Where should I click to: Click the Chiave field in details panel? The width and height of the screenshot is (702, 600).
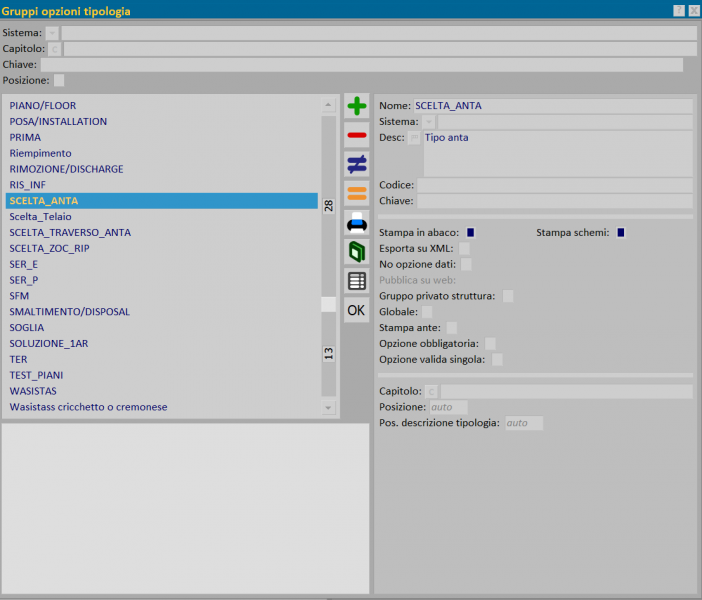click(x=555, y=201)
